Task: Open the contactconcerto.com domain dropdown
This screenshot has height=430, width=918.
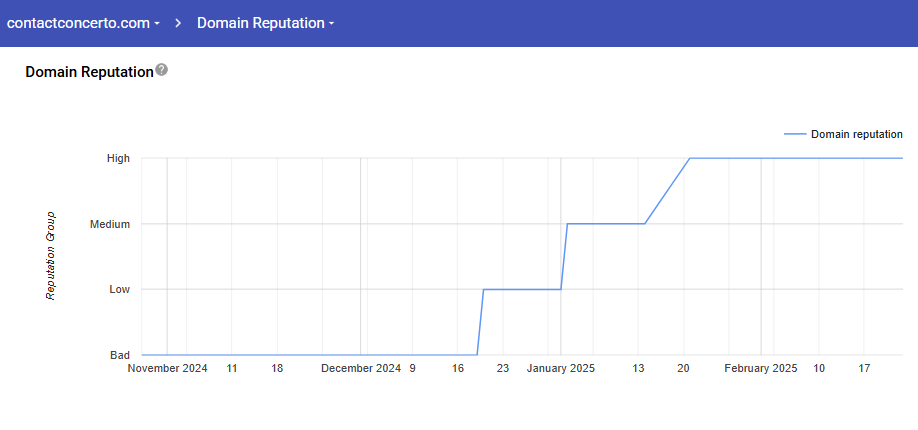Action: tap(84, 23)
